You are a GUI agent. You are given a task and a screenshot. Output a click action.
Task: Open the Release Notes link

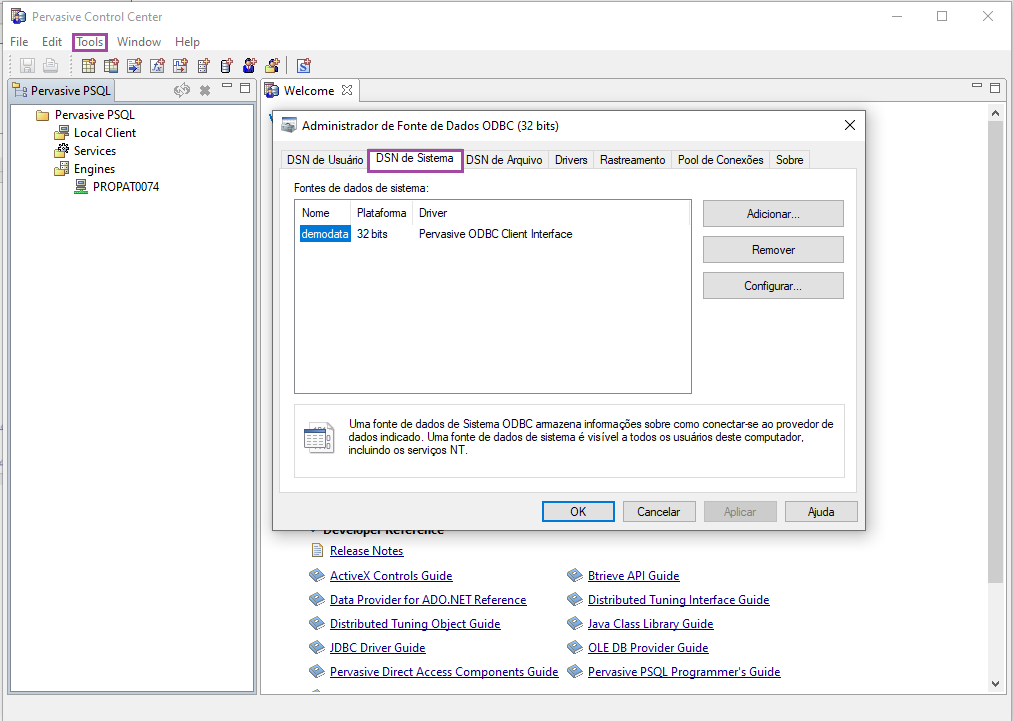366,551
